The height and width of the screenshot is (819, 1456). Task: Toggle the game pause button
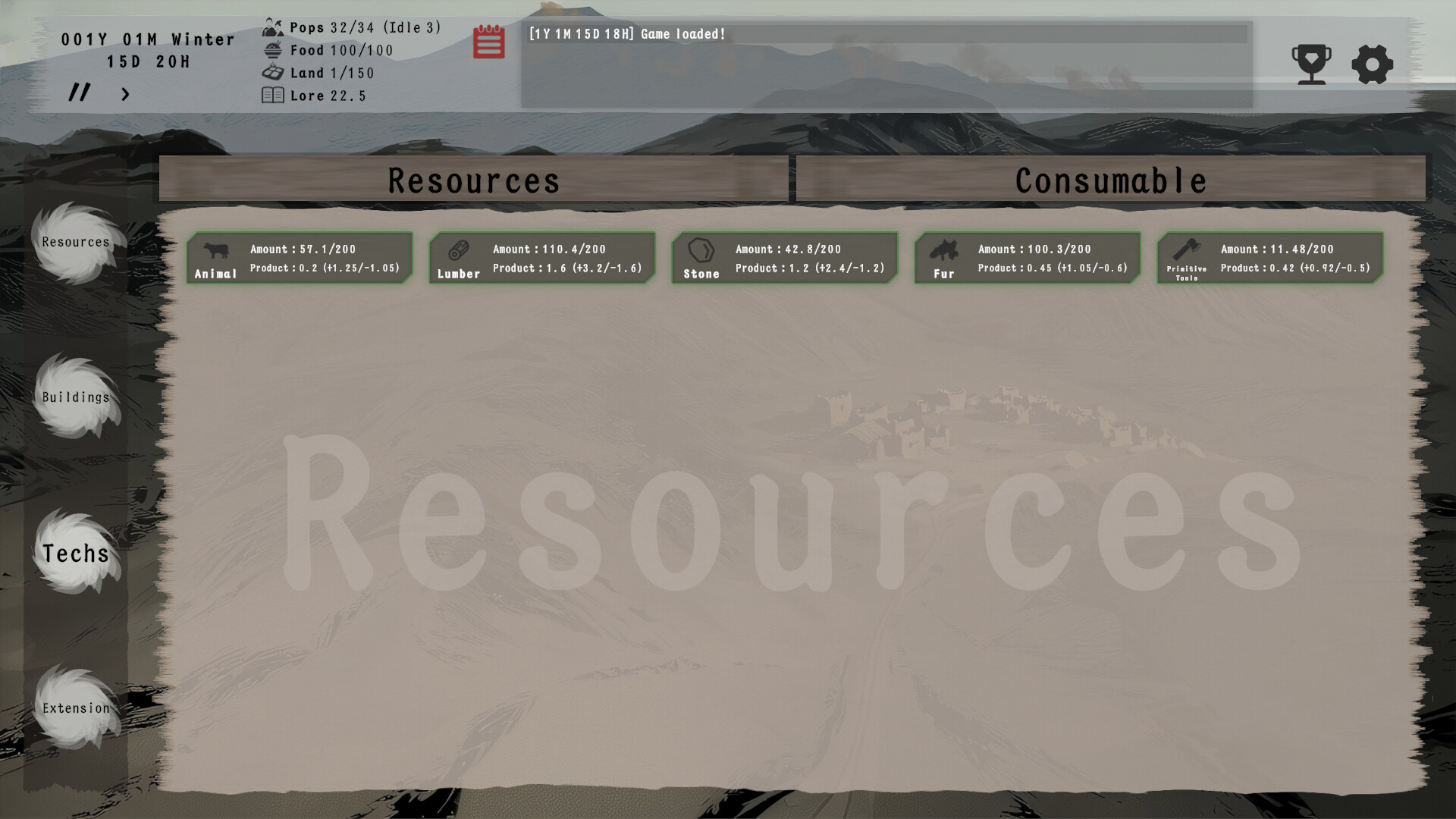tap(80, 93)
